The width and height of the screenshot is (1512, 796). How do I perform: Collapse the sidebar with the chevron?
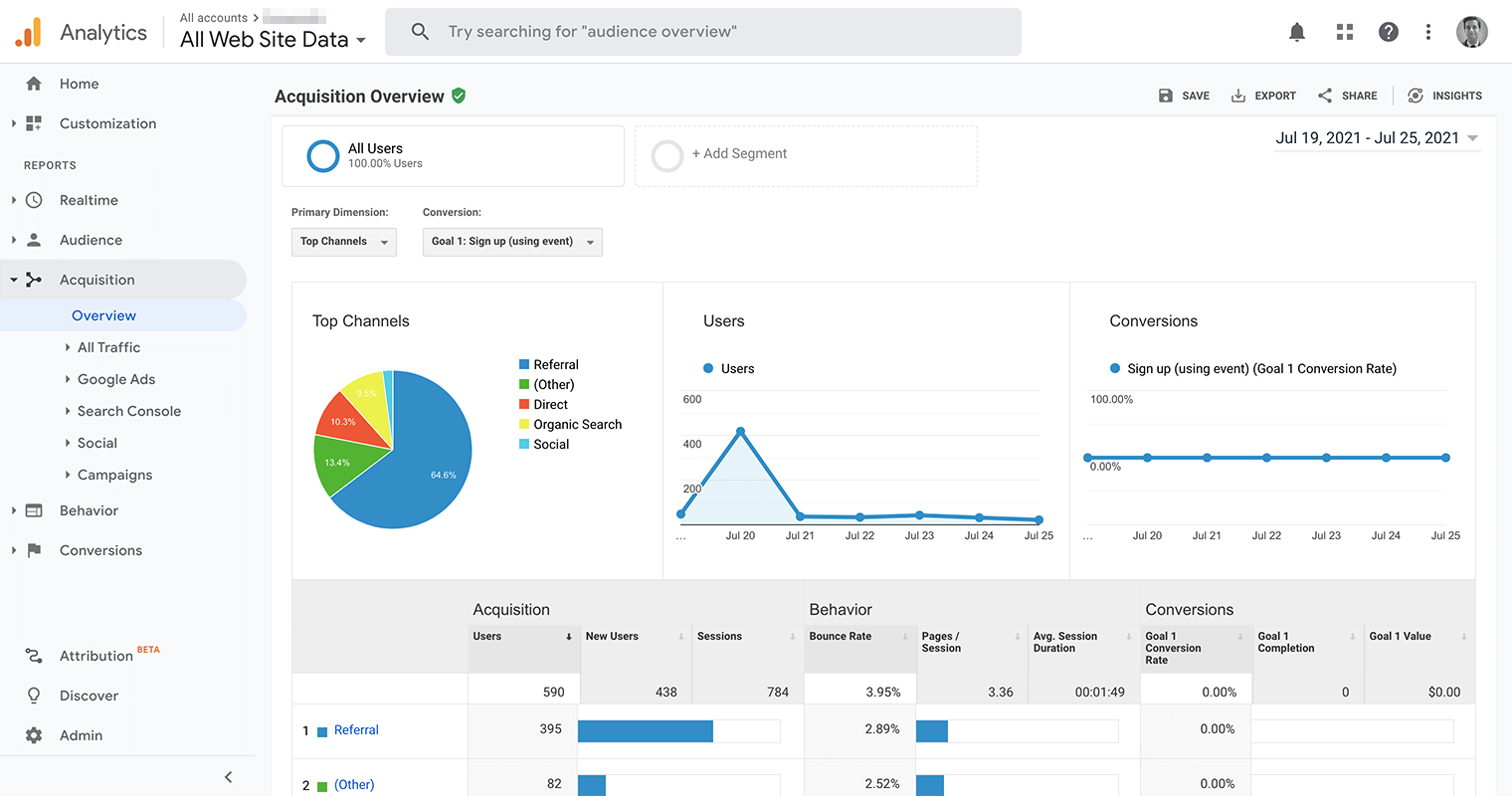click(228, 777)
